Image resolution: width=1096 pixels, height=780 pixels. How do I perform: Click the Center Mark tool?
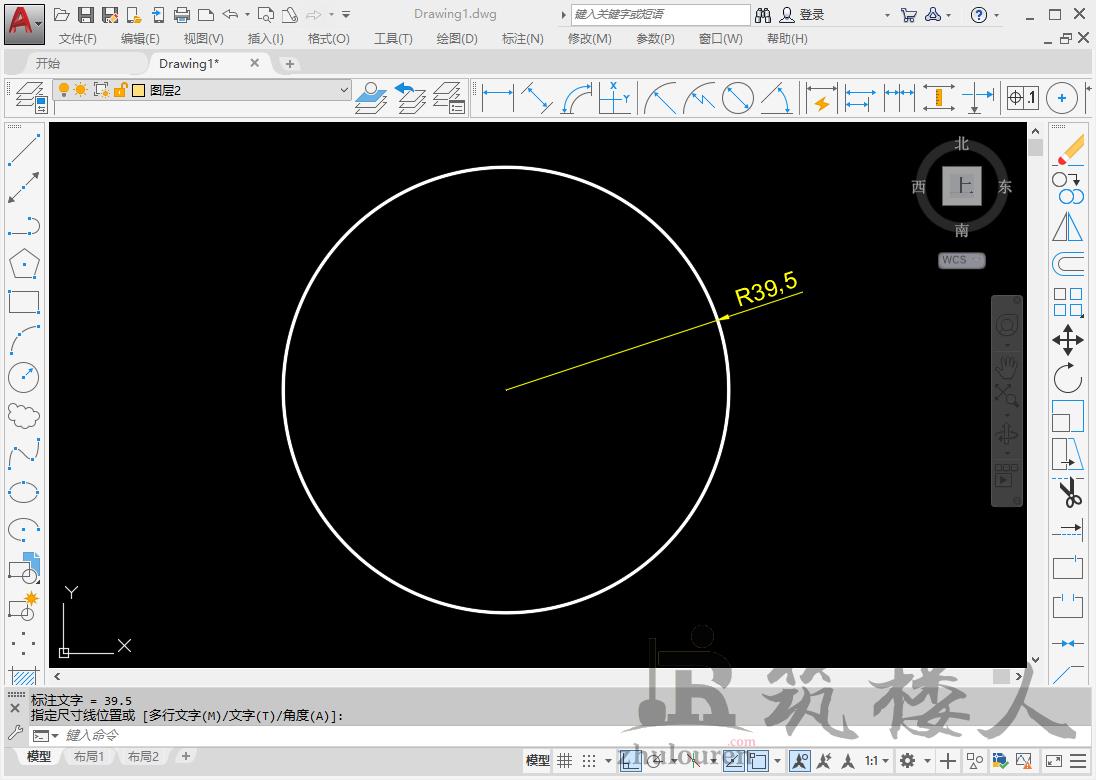pyautogui.click(x=1062, y=98)
